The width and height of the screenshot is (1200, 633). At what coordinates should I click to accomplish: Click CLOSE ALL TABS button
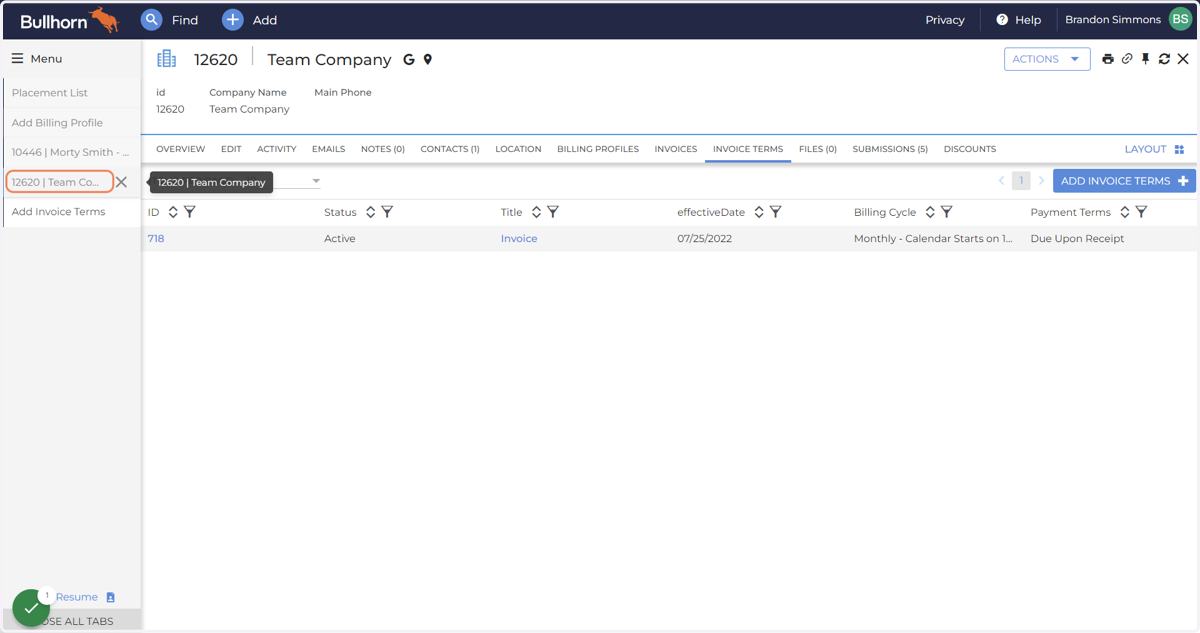(72, 621)
